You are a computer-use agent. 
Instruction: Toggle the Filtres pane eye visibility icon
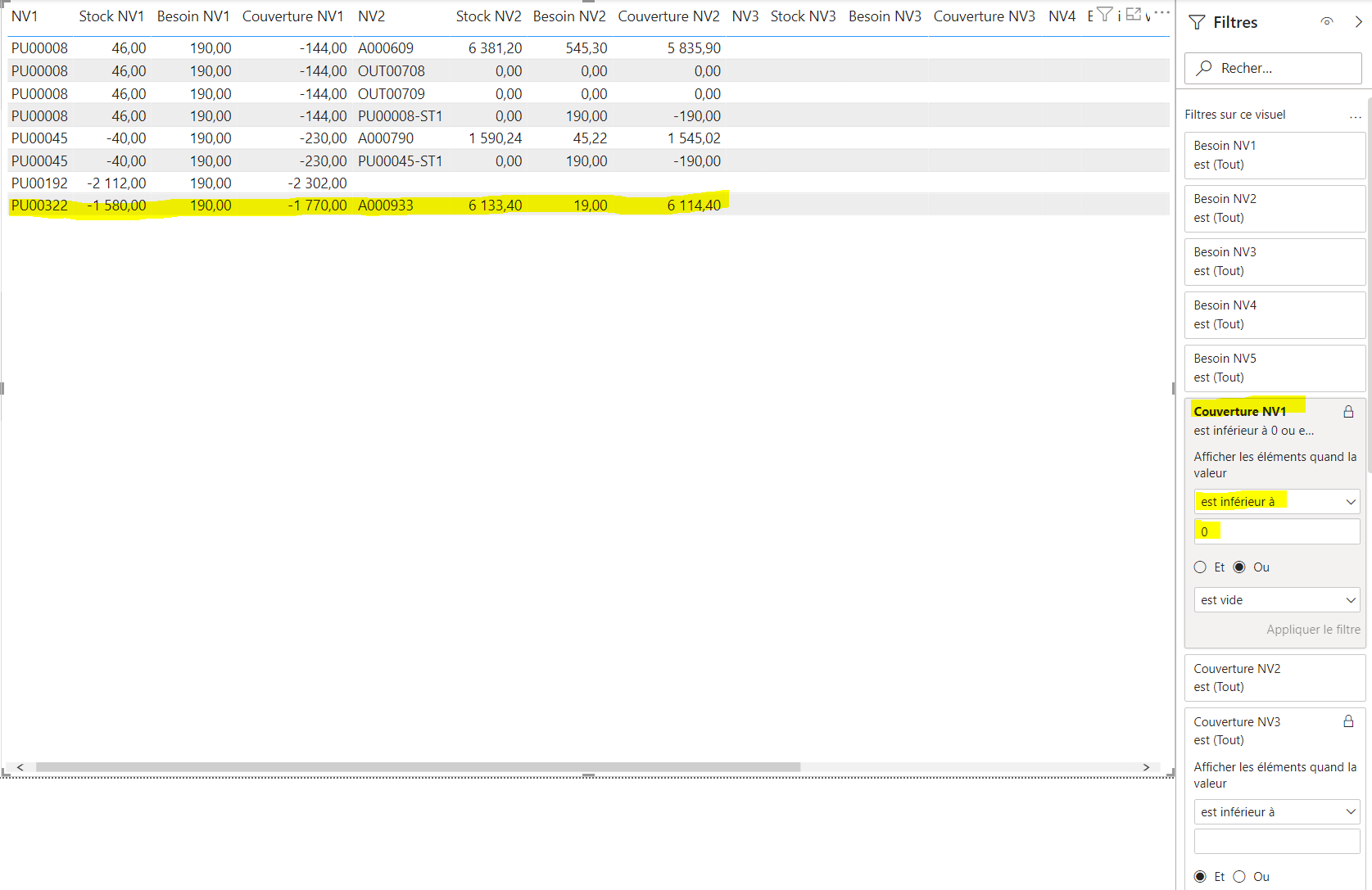[x=1327, y=22]
